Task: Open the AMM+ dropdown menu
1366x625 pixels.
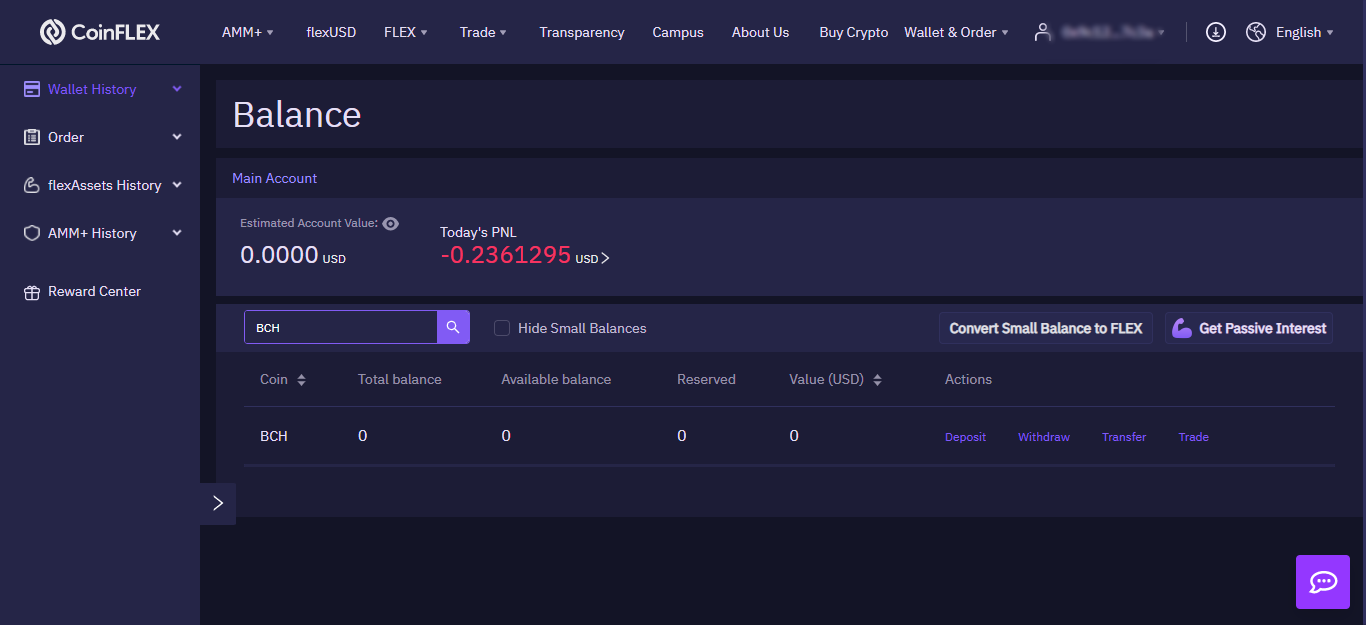Action: coord(247,32)
